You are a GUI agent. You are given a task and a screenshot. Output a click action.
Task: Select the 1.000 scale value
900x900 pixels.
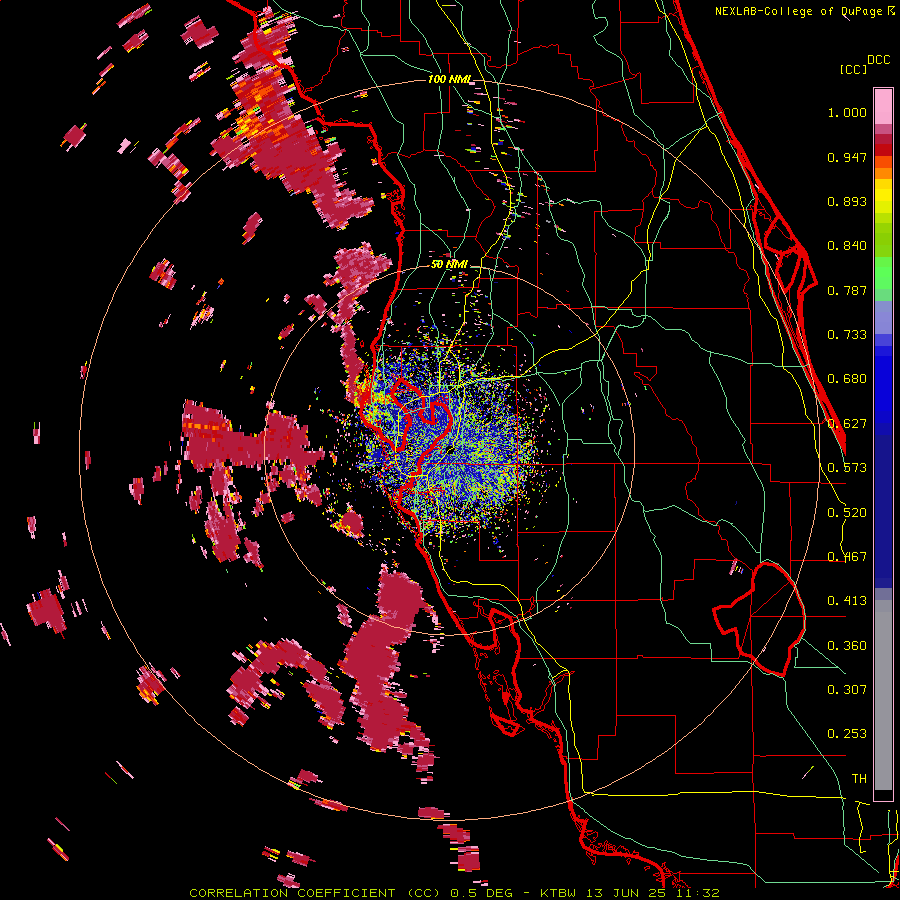pos(847,112)
